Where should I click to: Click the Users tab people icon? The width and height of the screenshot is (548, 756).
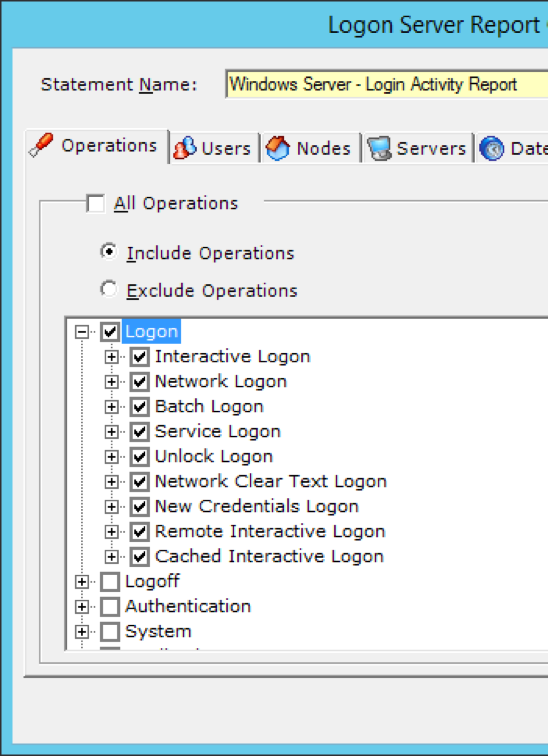click(x=185, y=148)
